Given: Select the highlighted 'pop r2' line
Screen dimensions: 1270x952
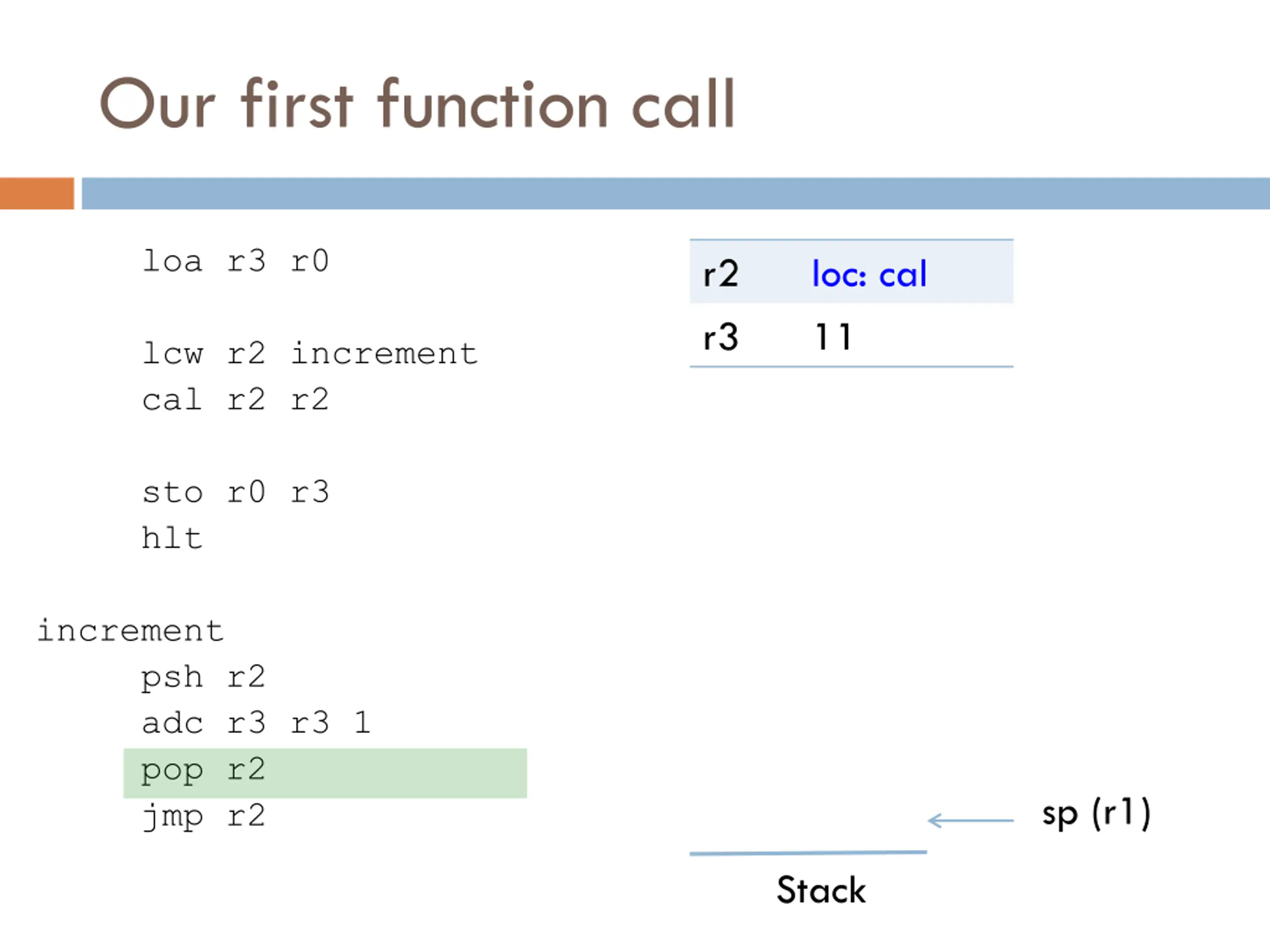Looking at the screenshot, I should point(325,773).
